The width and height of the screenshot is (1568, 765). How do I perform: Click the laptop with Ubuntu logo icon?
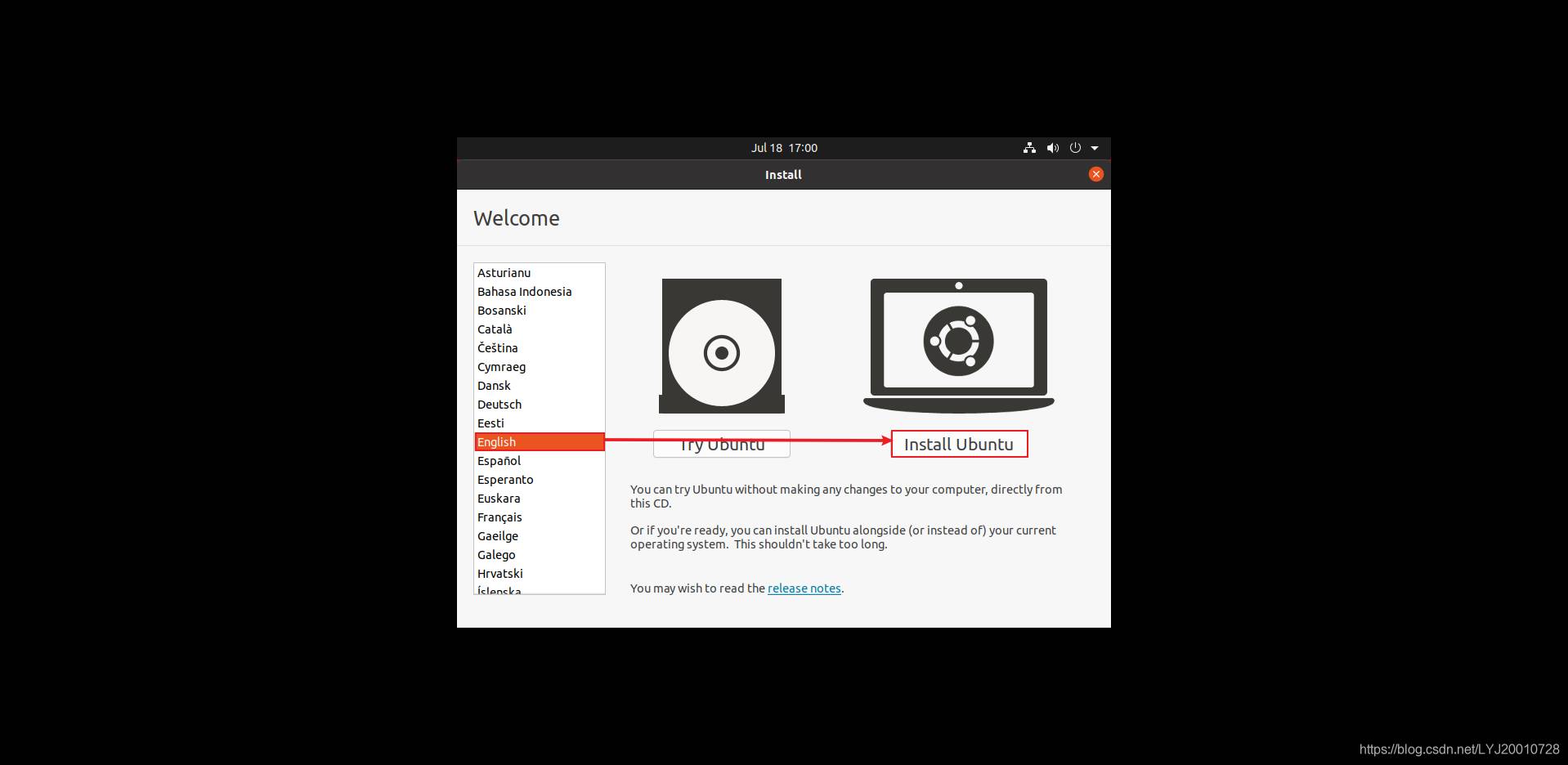959,346
